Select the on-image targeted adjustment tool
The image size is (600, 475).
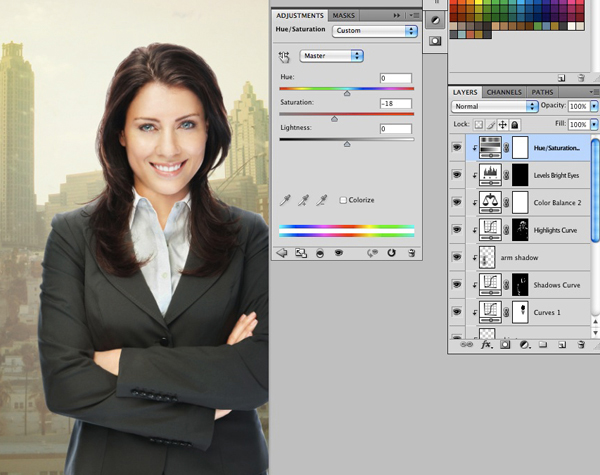[284, 57]
